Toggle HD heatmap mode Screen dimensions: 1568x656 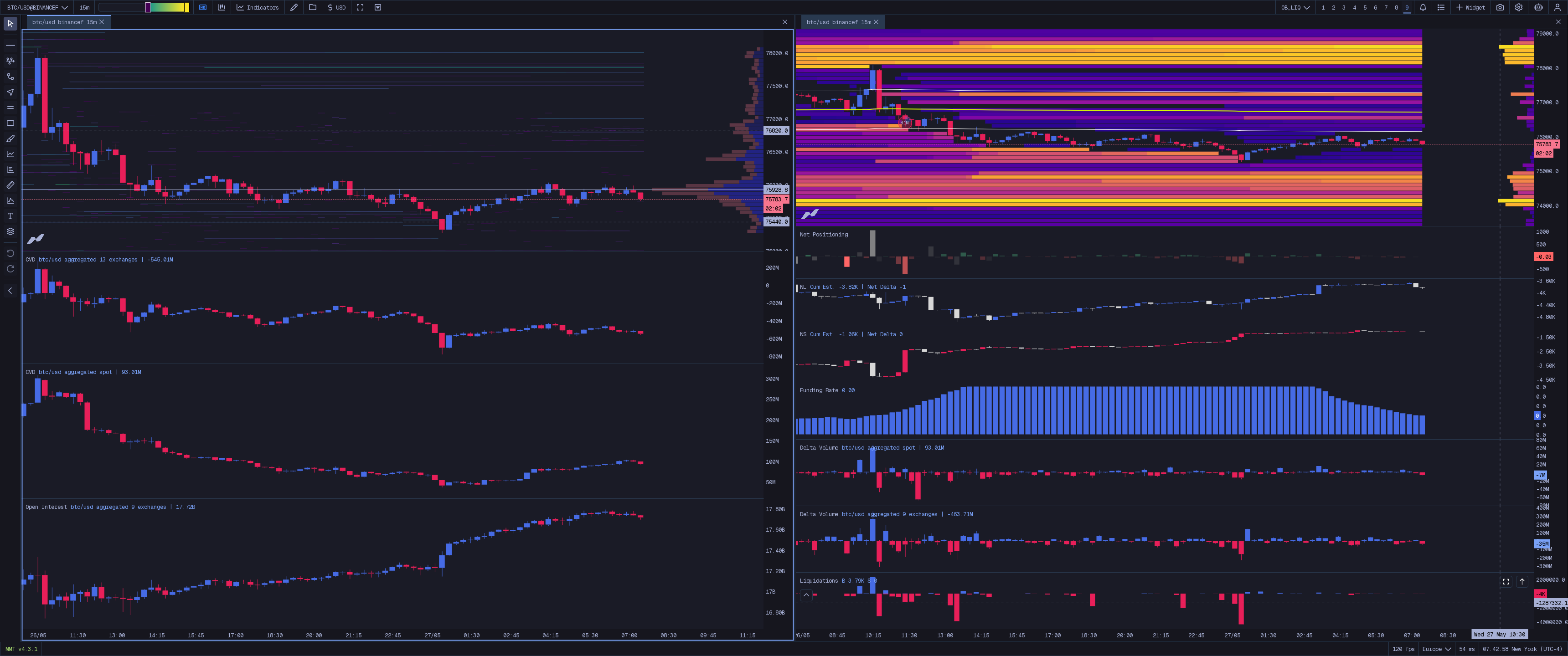(203, 7)
